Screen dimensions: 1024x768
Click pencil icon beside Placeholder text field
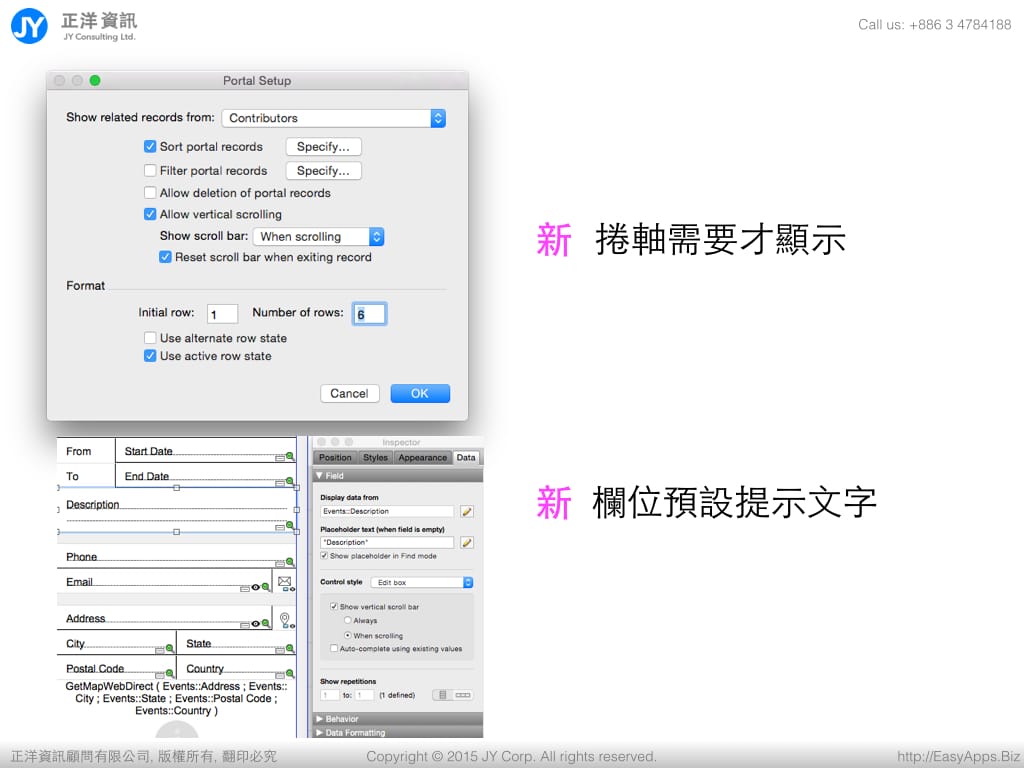(466, 543)
